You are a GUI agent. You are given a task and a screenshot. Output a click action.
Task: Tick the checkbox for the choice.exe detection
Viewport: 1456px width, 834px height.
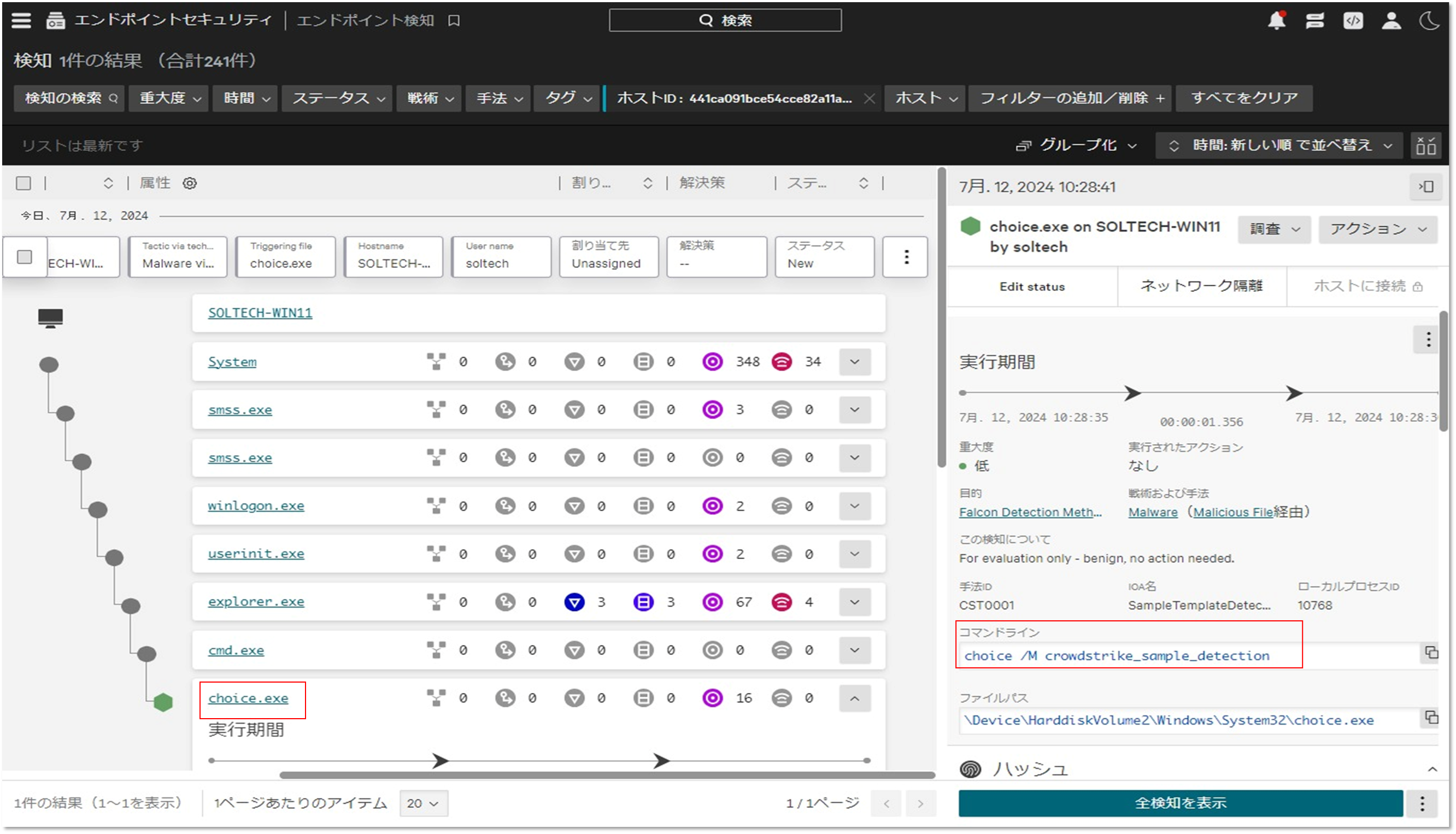pos(25,257)
